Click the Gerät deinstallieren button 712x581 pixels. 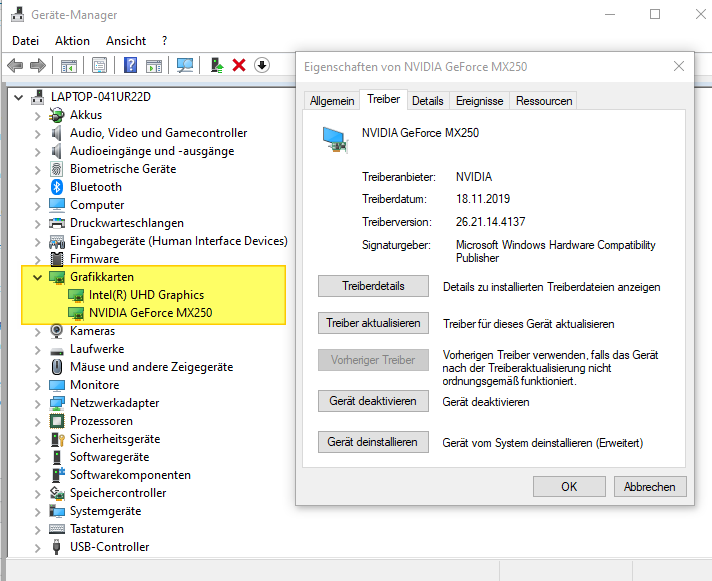click(x=373, y=442)
